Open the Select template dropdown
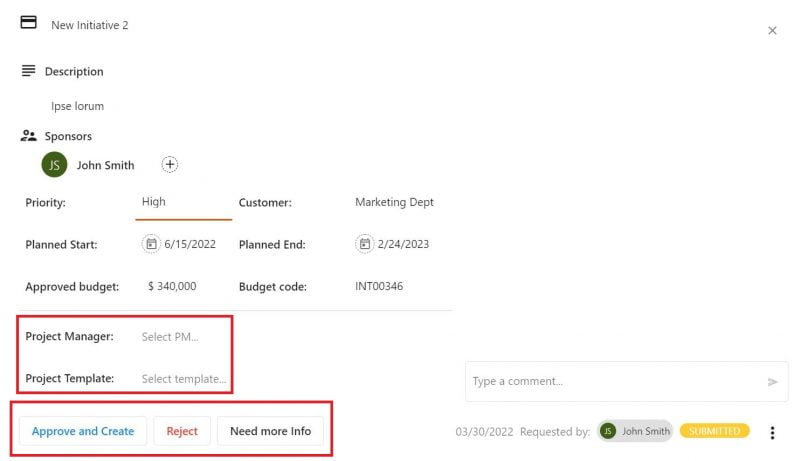 (x=184, y=379)
